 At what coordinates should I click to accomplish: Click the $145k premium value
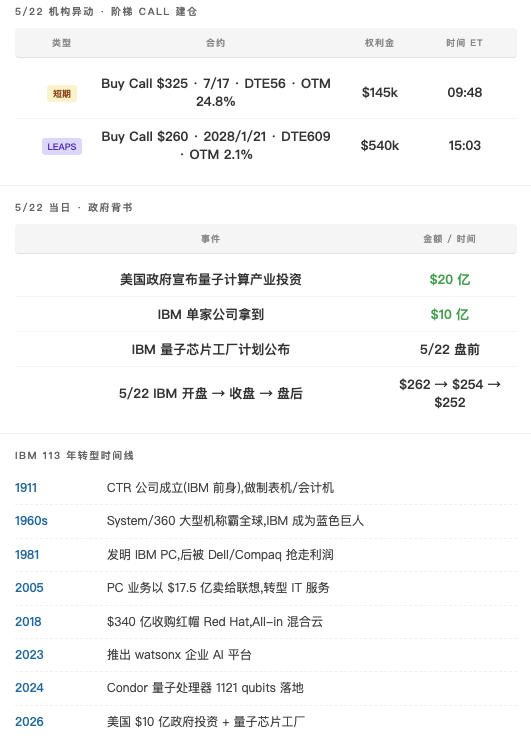pos(380,92)
